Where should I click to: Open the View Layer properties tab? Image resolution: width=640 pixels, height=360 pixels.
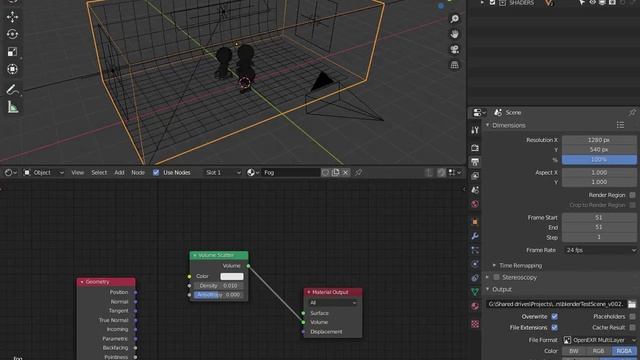(475, 176)
